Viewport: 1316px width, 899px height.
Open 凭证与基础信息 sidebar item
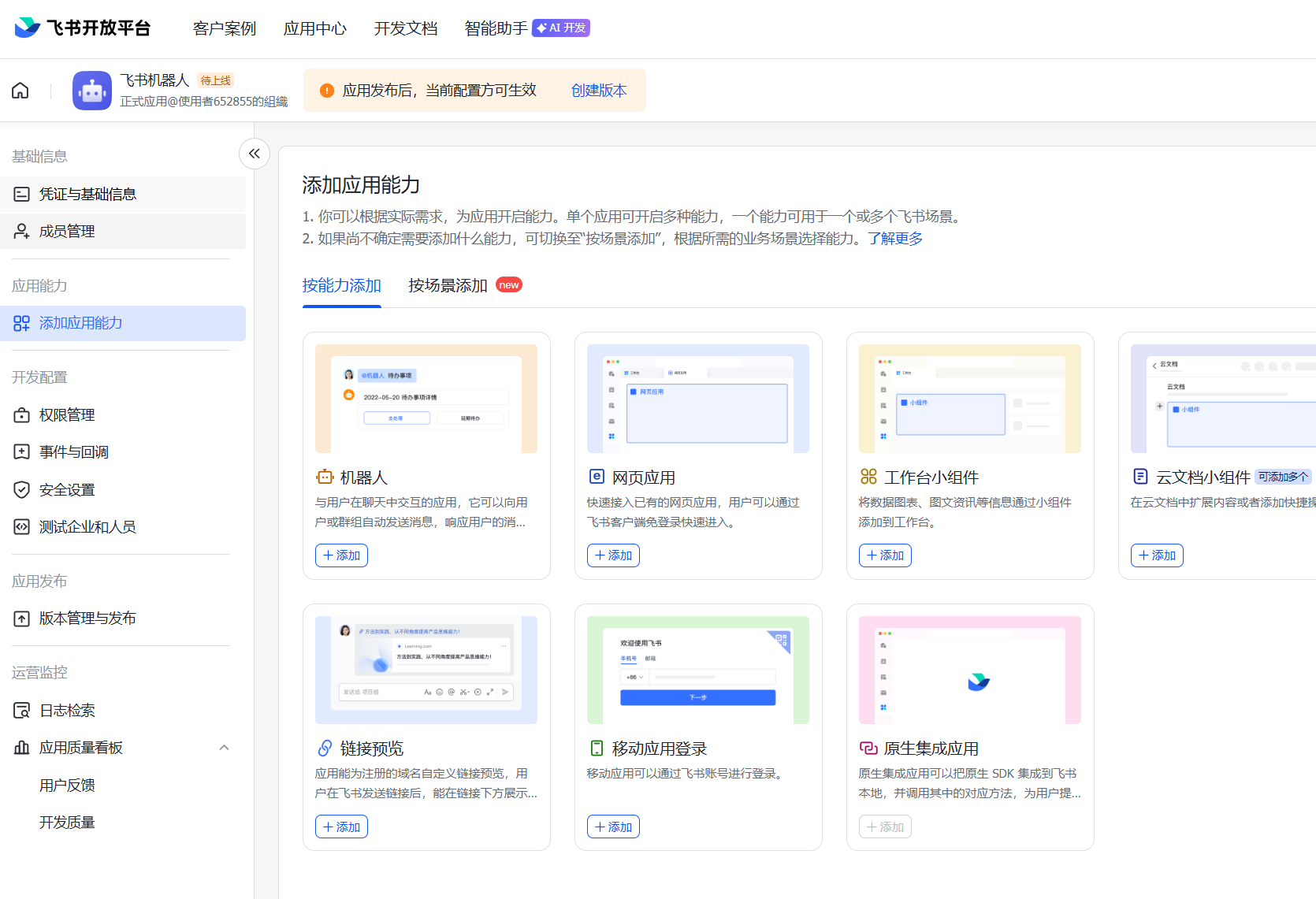click(x=123, y=195)
